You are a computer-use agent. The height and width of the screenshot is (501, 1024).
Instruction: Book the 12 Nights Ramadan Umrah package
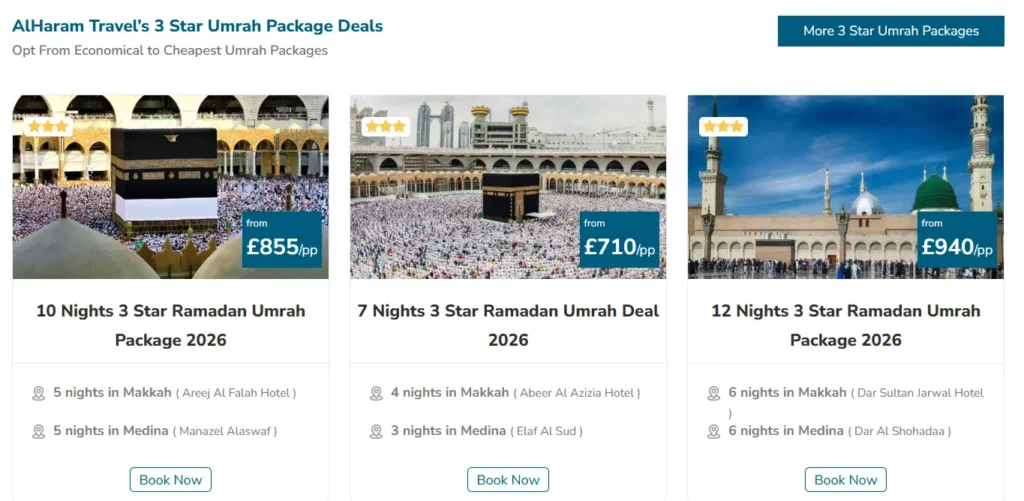(x=845, y=480)
